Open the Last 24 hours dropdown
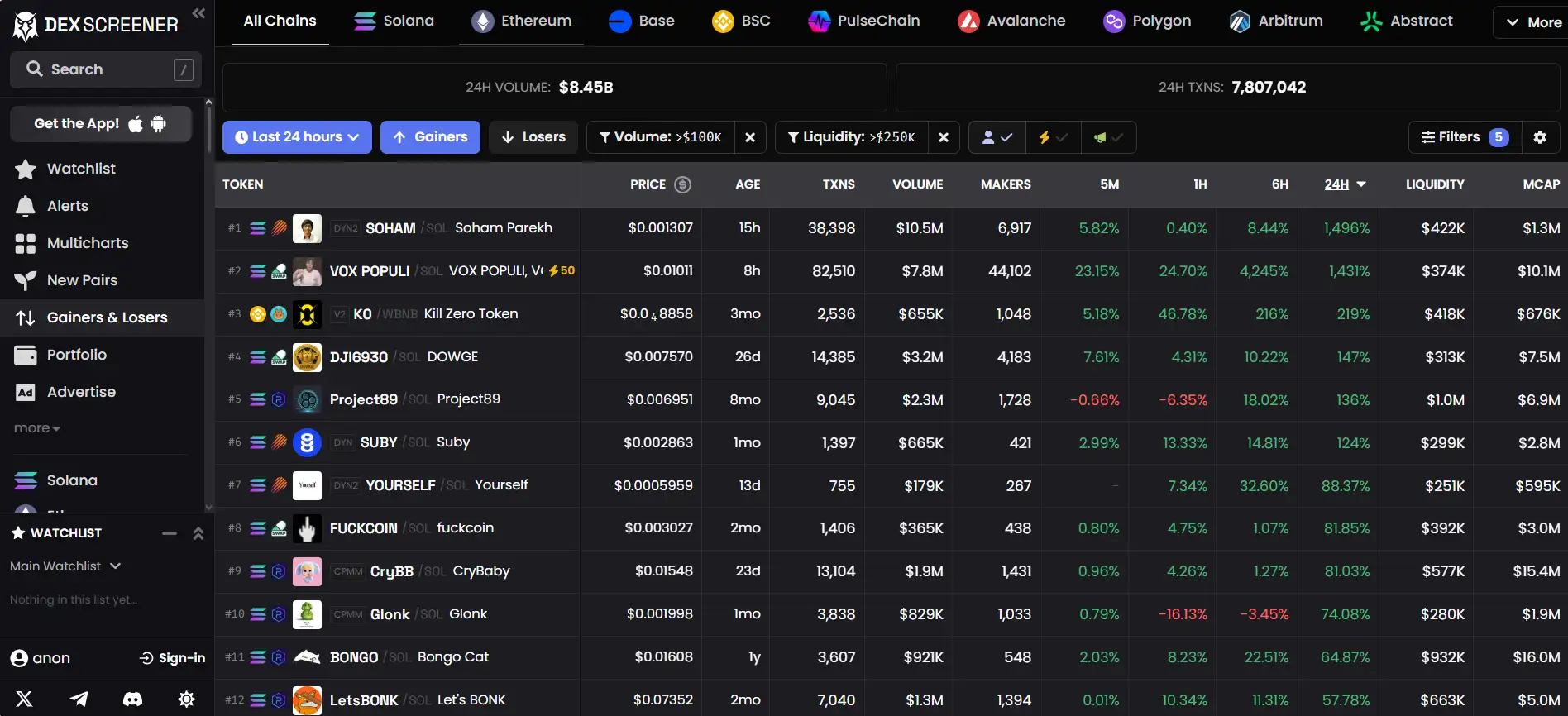1568x716 pixels. [297, 137]
